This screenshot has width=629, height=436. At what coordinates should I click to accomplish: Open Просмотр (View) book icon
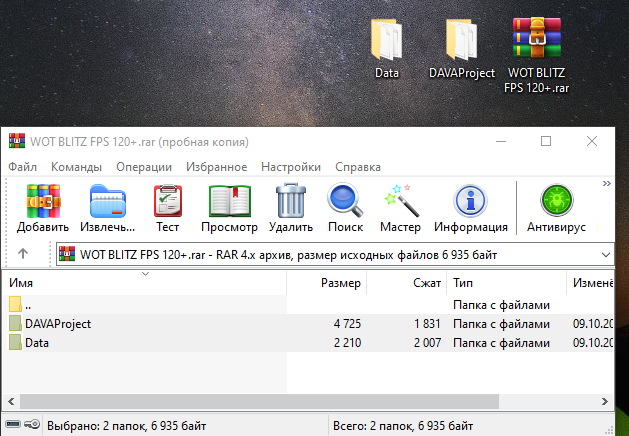229,201
